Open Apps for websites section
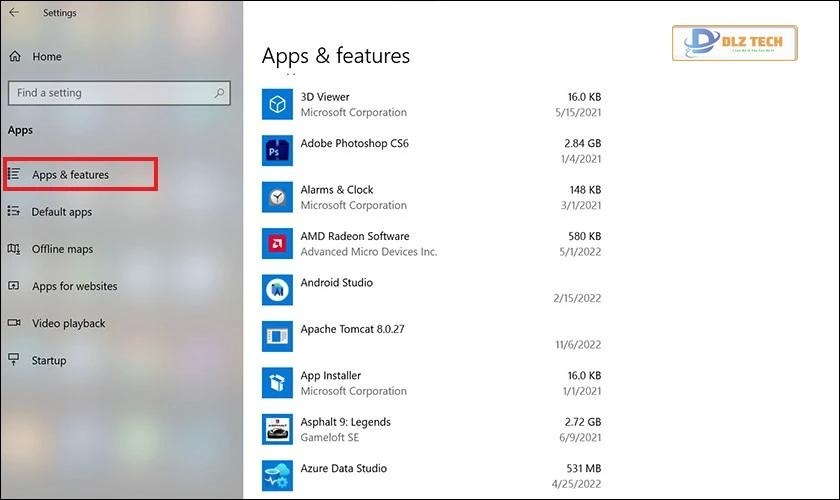840x500 pixels. [74, 286]
